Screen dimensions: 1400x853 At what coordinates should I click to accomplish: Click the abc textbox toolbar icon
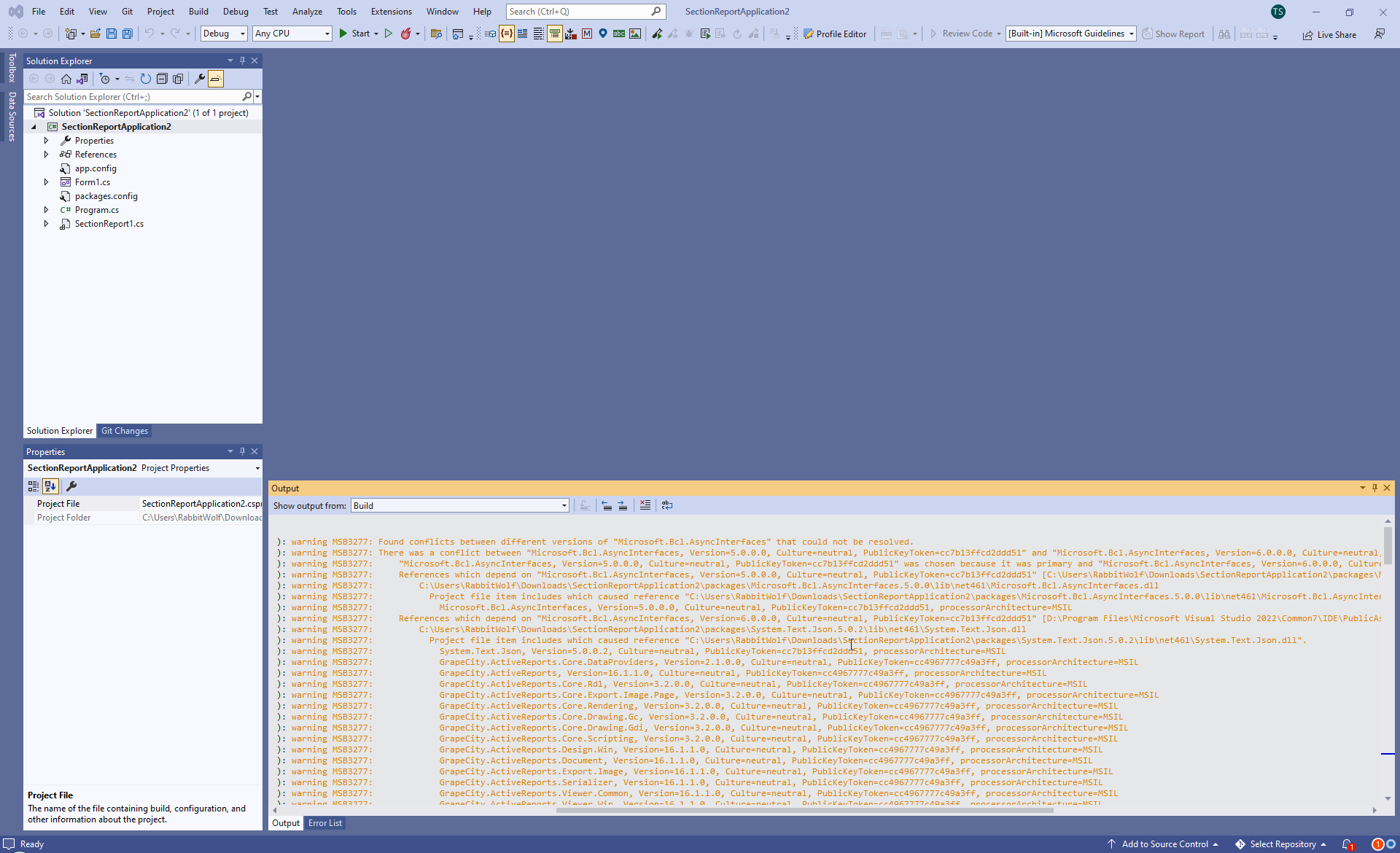[x=619, y=34]
